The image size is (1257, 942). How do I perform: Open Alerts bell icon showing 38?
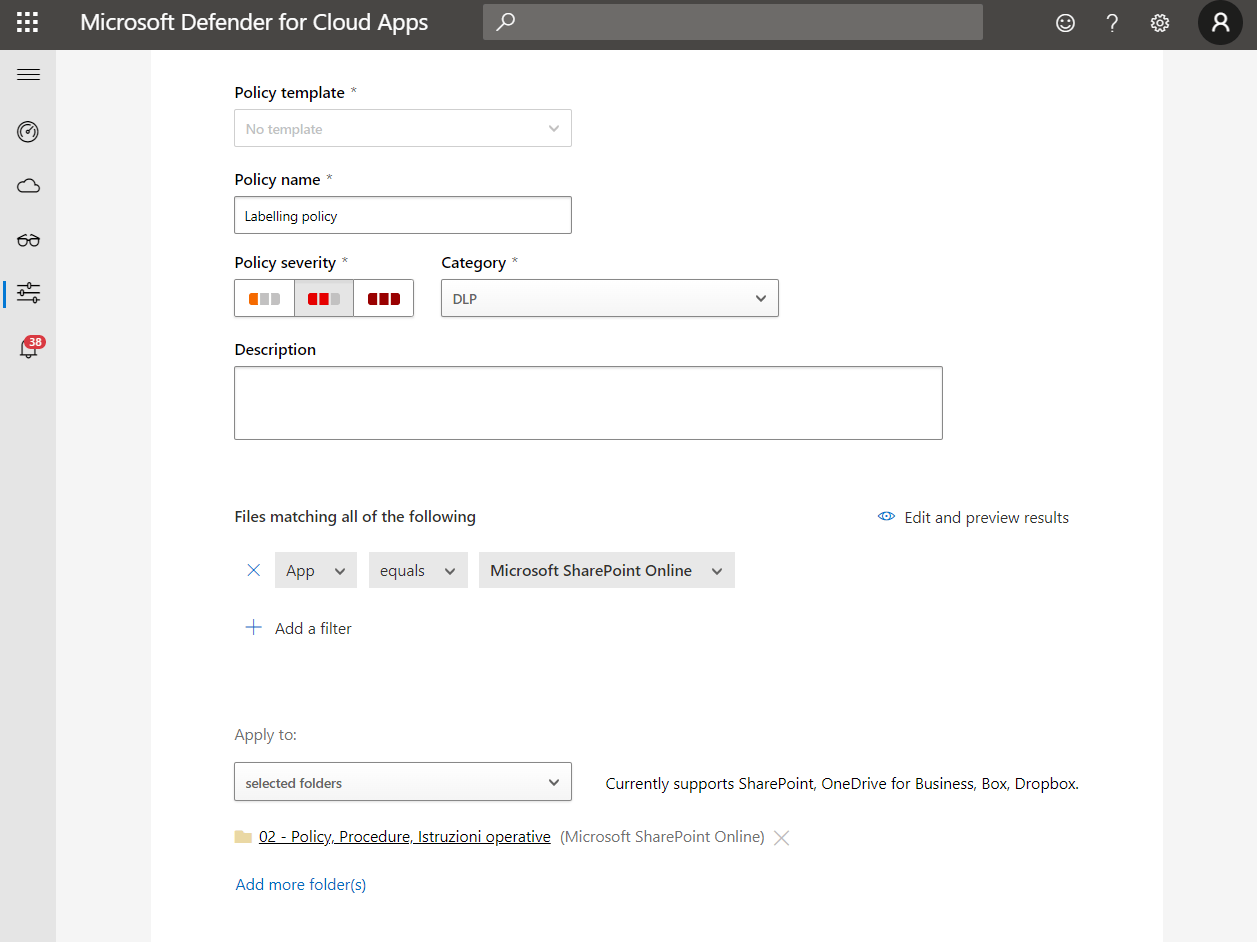point(30,347)
